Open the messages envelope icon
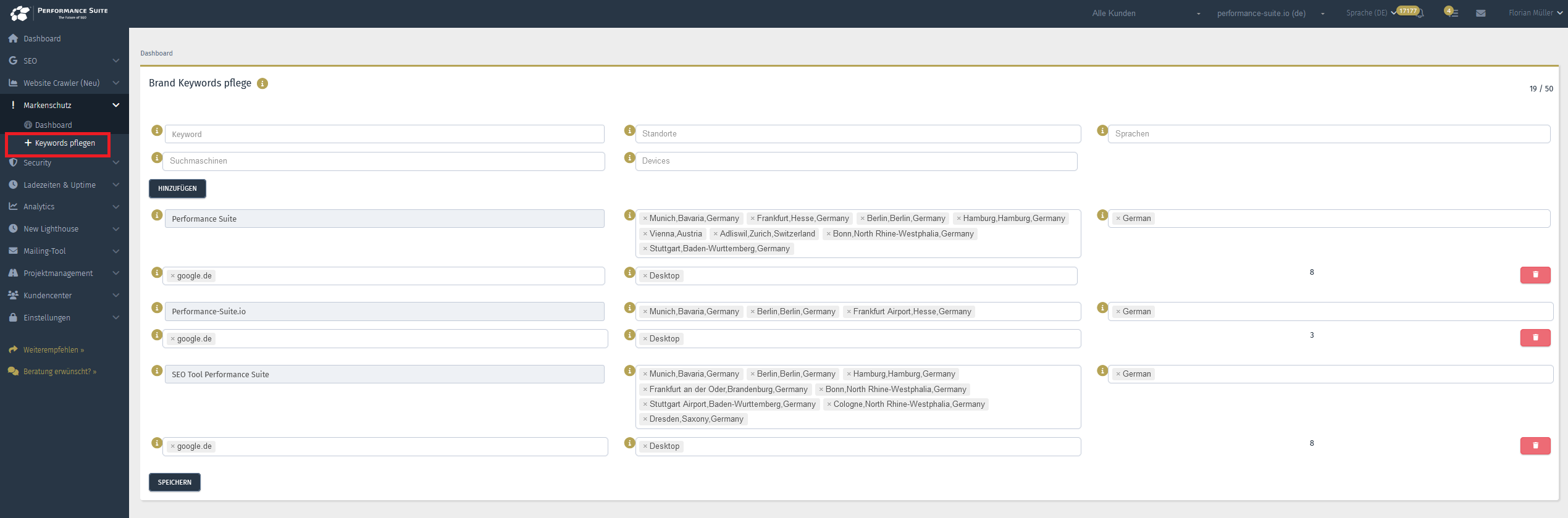The width and height of the screenshot is (1568, 518). coord(1481,14)
